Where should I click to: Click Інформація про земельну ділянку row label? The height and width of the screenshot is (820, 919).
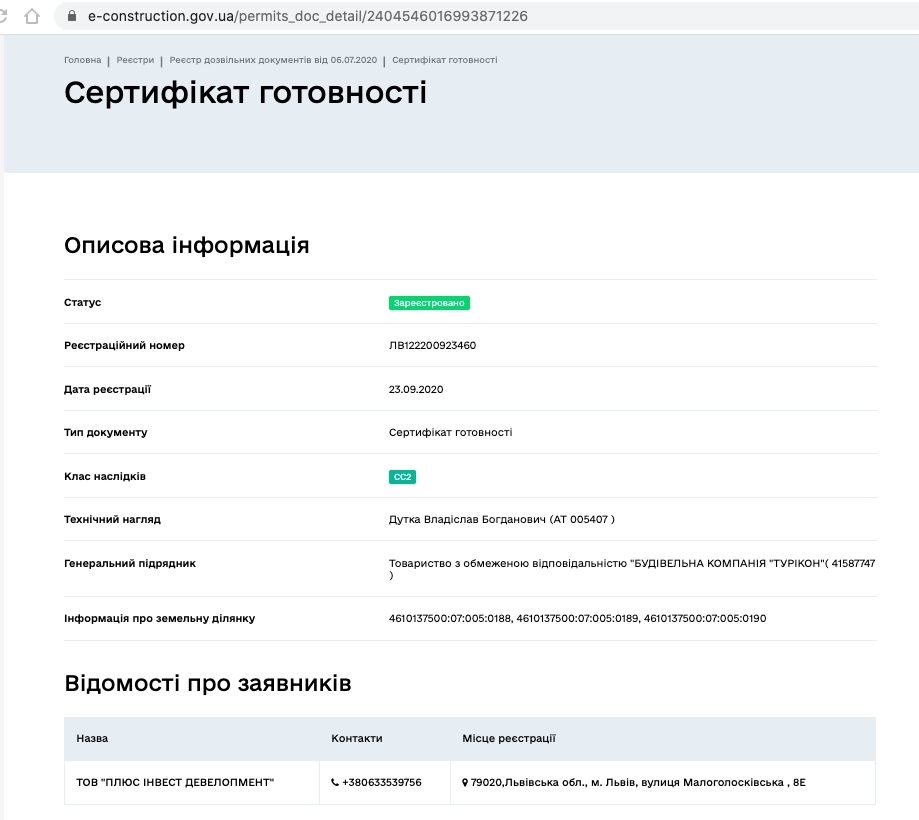(159, 618)
